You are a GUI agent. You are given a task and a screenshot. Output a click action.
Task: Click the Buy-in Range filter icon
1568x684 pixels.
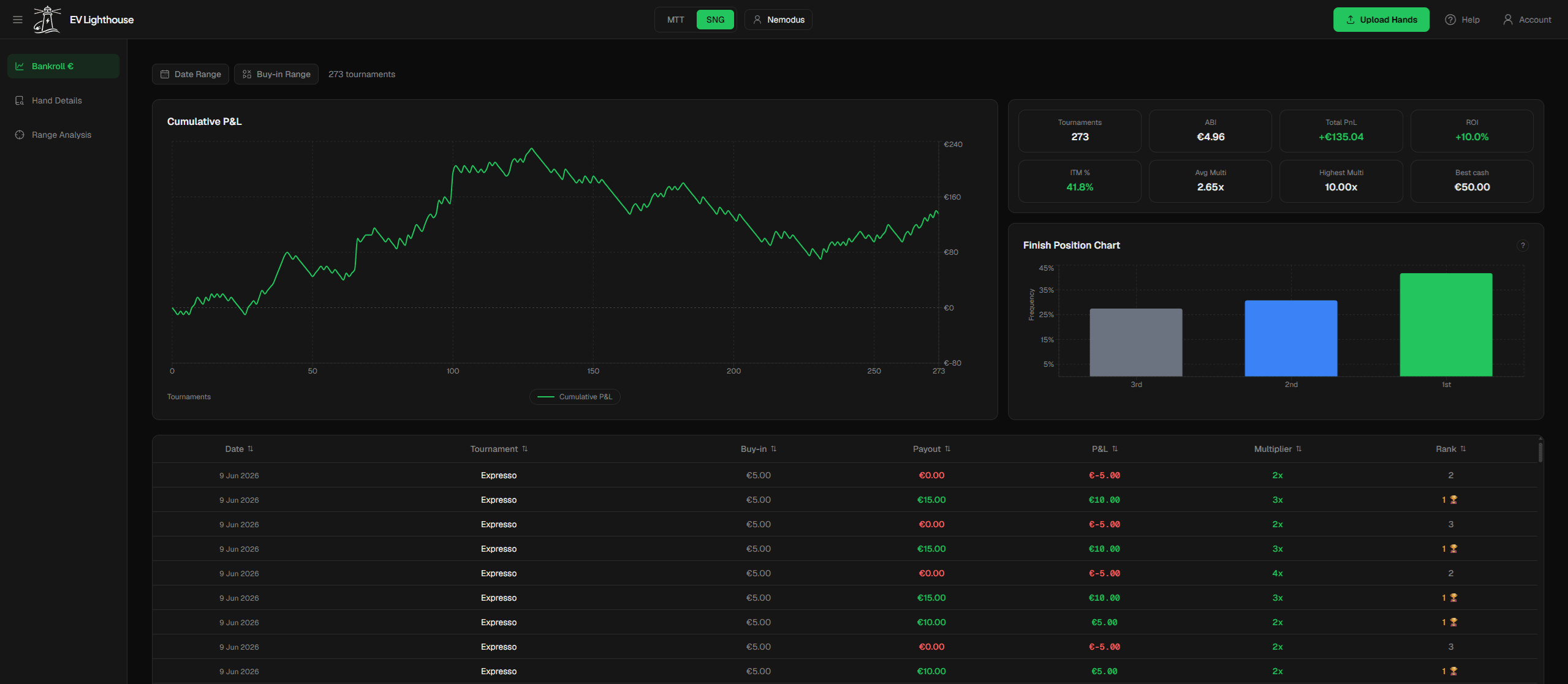coord(247,74)
